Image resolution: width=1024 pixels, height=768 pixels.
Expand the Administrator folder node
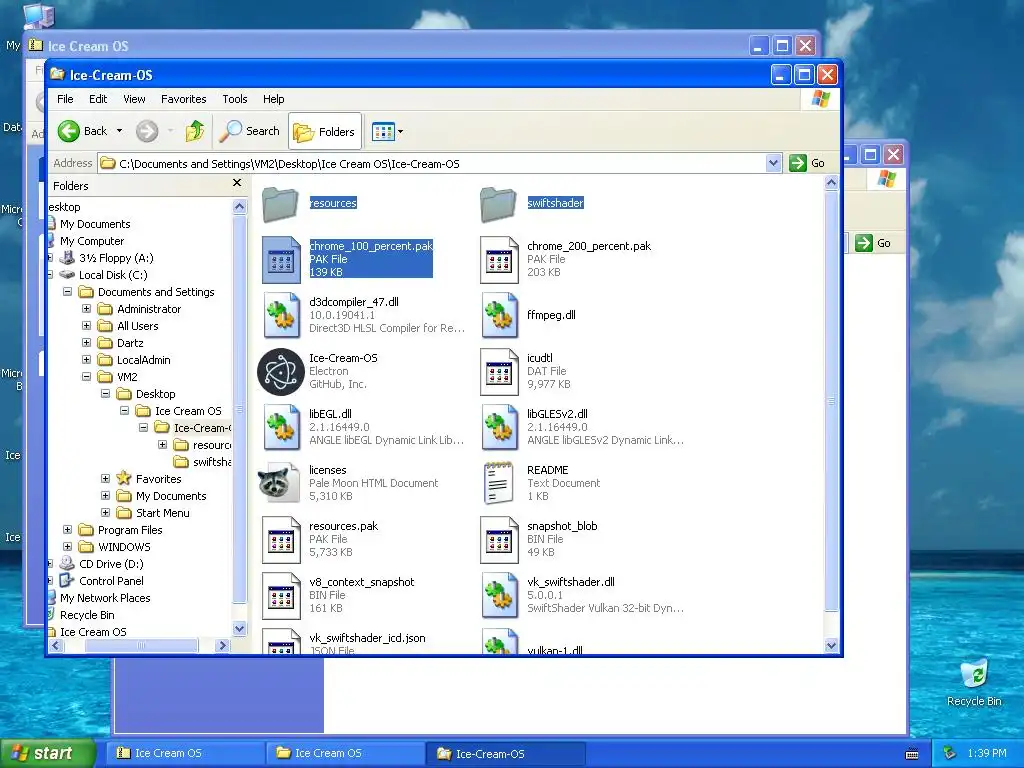pyautogui.click(x=86, y=309)
